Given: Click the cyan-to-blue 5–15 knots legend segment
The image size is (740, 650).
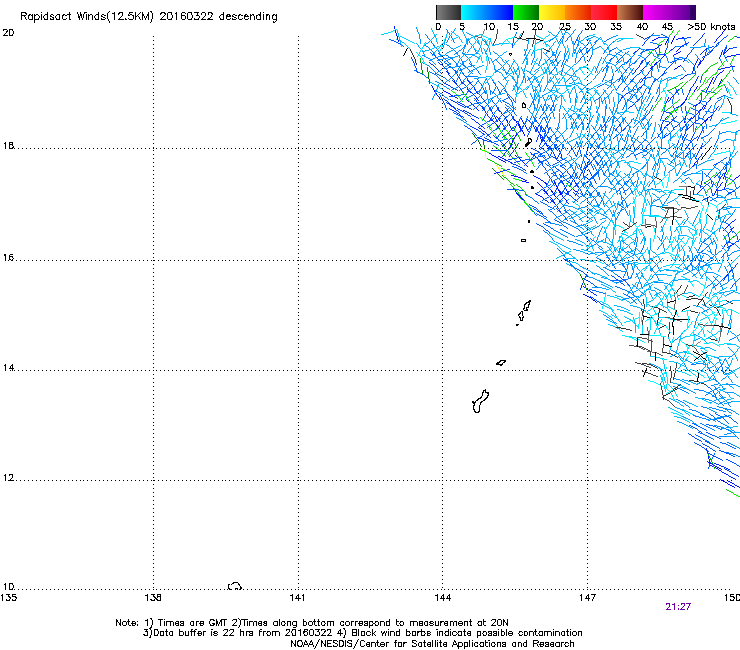Looking at the screenshot, I should point(487,12).
